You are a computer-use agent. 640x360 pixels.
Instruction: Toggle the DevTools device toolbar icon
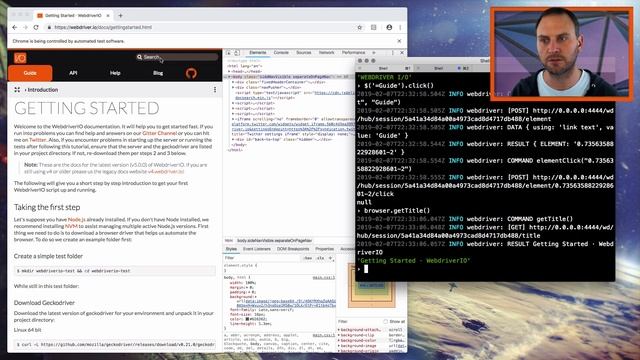tap(237, 53)
